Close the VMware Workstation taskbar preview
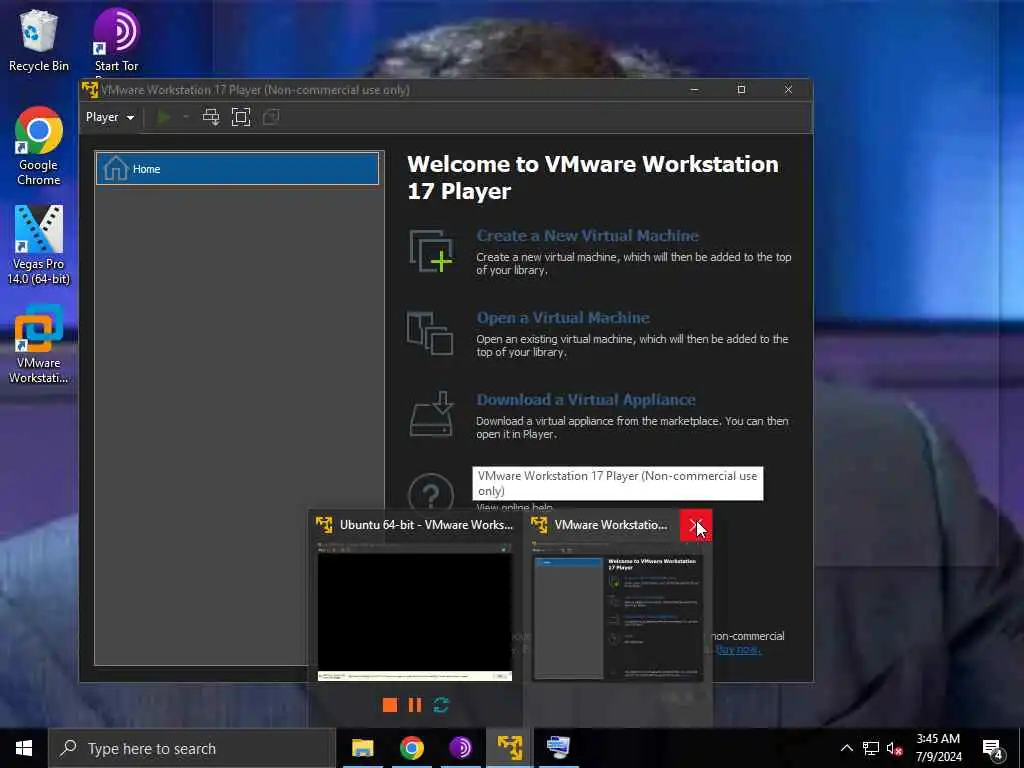This screenshot has width=1024, height=768. pyautogui.click(x=696, y=526)
